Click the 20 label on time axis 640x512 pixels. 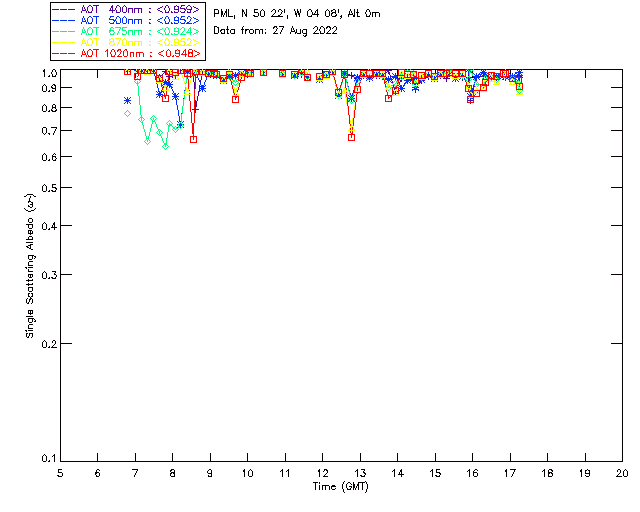click(622, 473)
